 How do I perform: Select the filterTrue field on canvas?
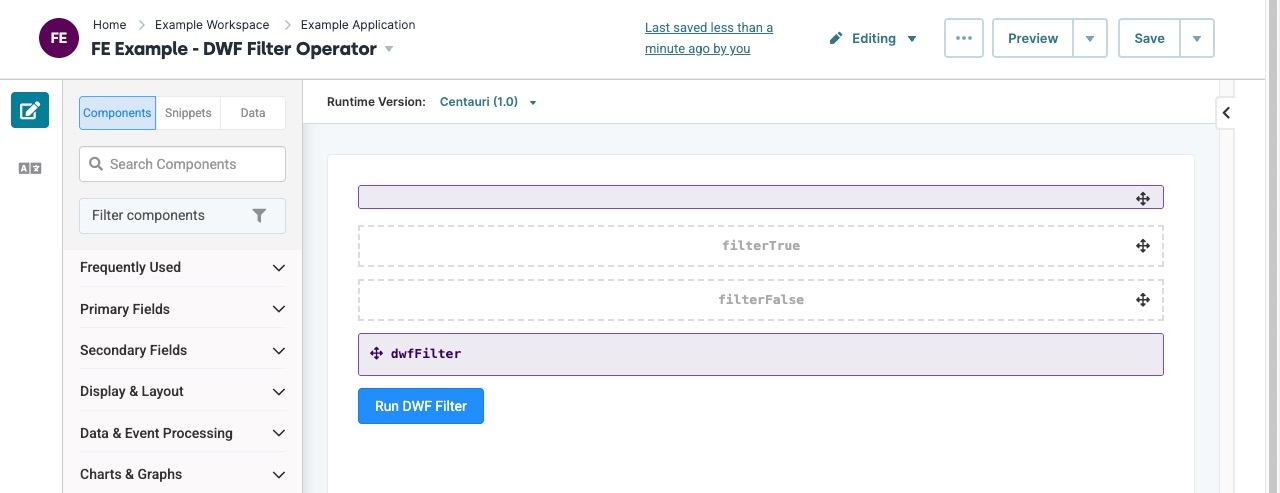click(761, 246)
